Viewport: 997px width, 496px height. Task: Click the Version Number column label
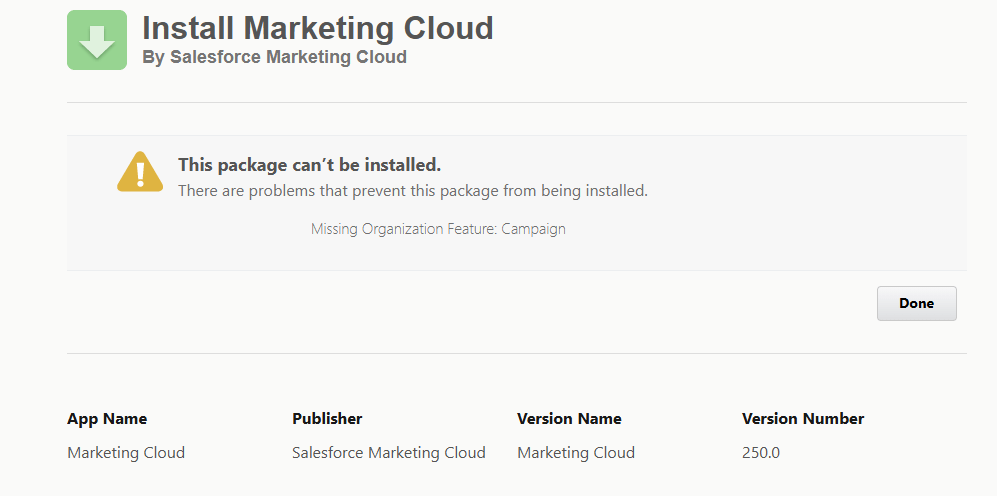(x=802, y=418)
